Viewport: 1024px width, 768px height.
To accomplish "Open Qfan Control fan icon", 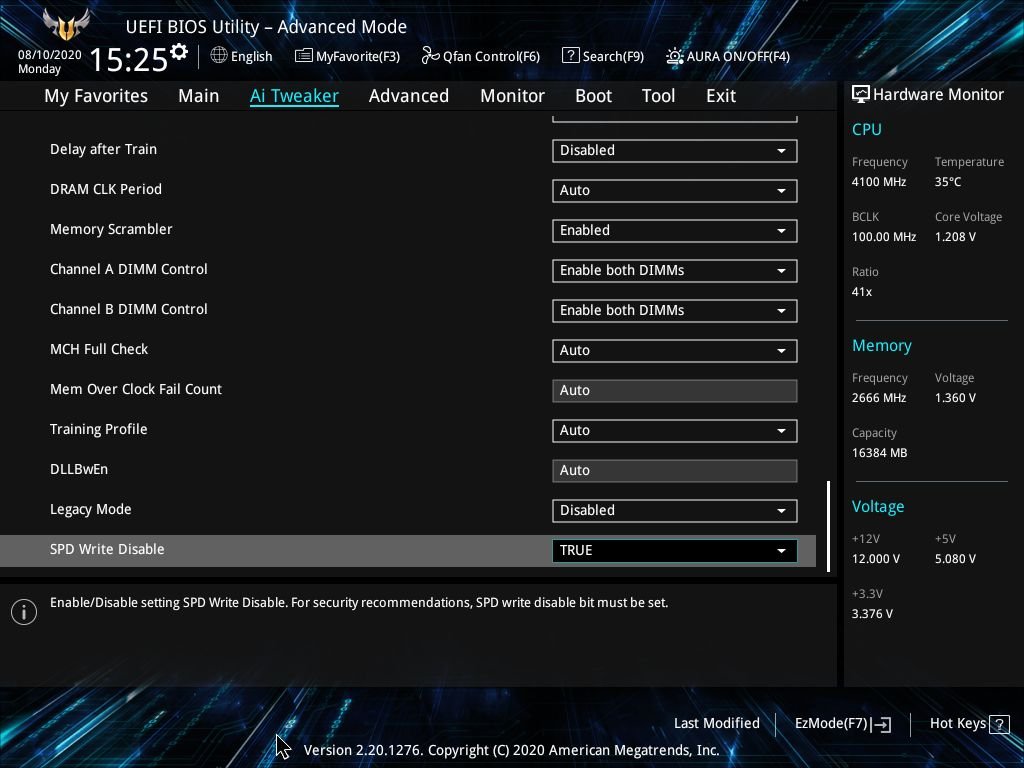I will [430, 56].
